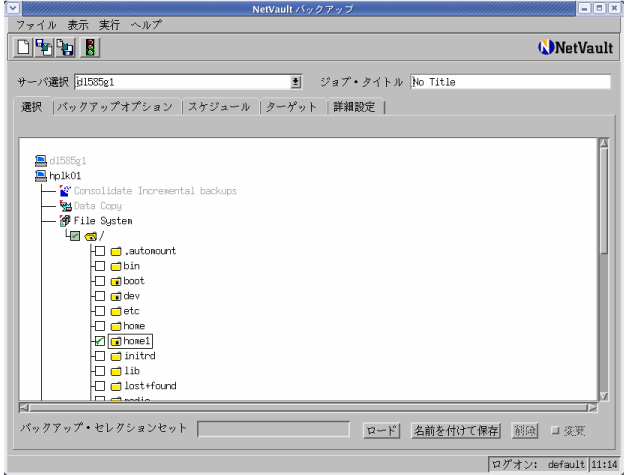Viewport: 625px width, 475px height.
Task: Click the dl585g1 computer icon in tree
Action: (41, 161)
